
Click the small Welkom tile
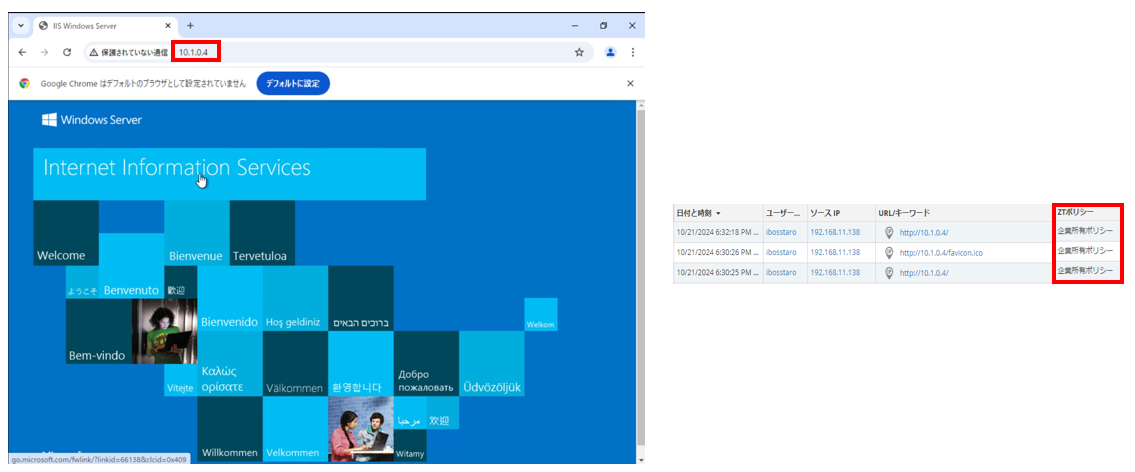[541, 314]
